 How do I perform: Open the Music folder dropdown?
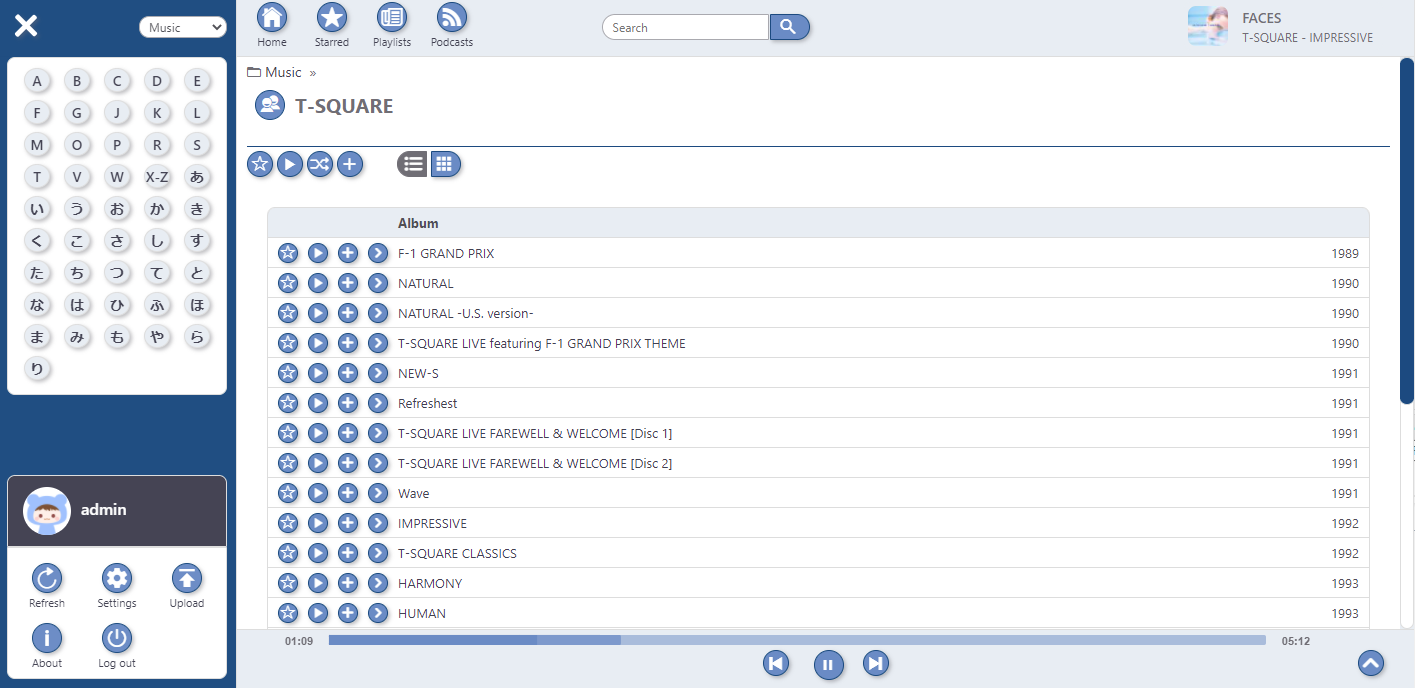(183, 27)
